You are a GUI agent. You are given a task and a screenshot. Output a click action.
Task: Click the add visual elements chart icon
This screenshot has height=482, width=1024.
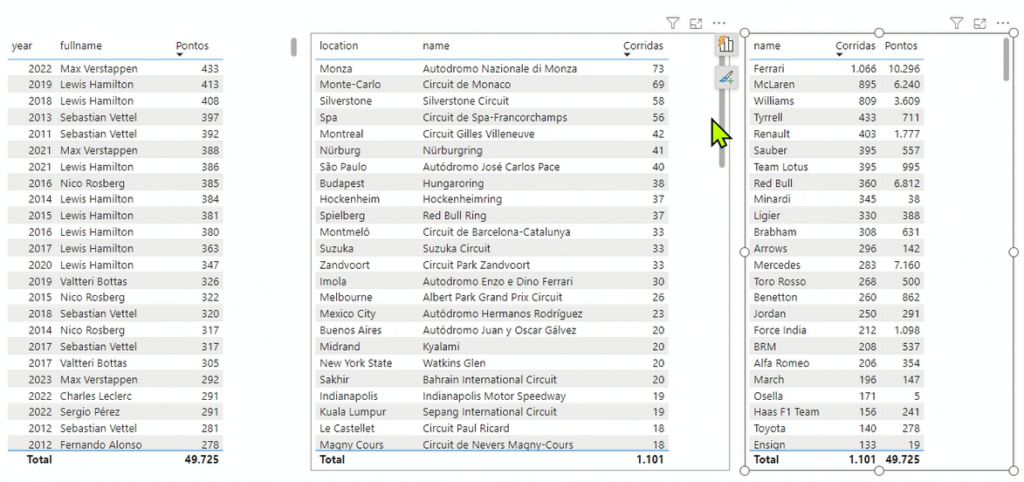pyautogui.click(x=726, y=44)
